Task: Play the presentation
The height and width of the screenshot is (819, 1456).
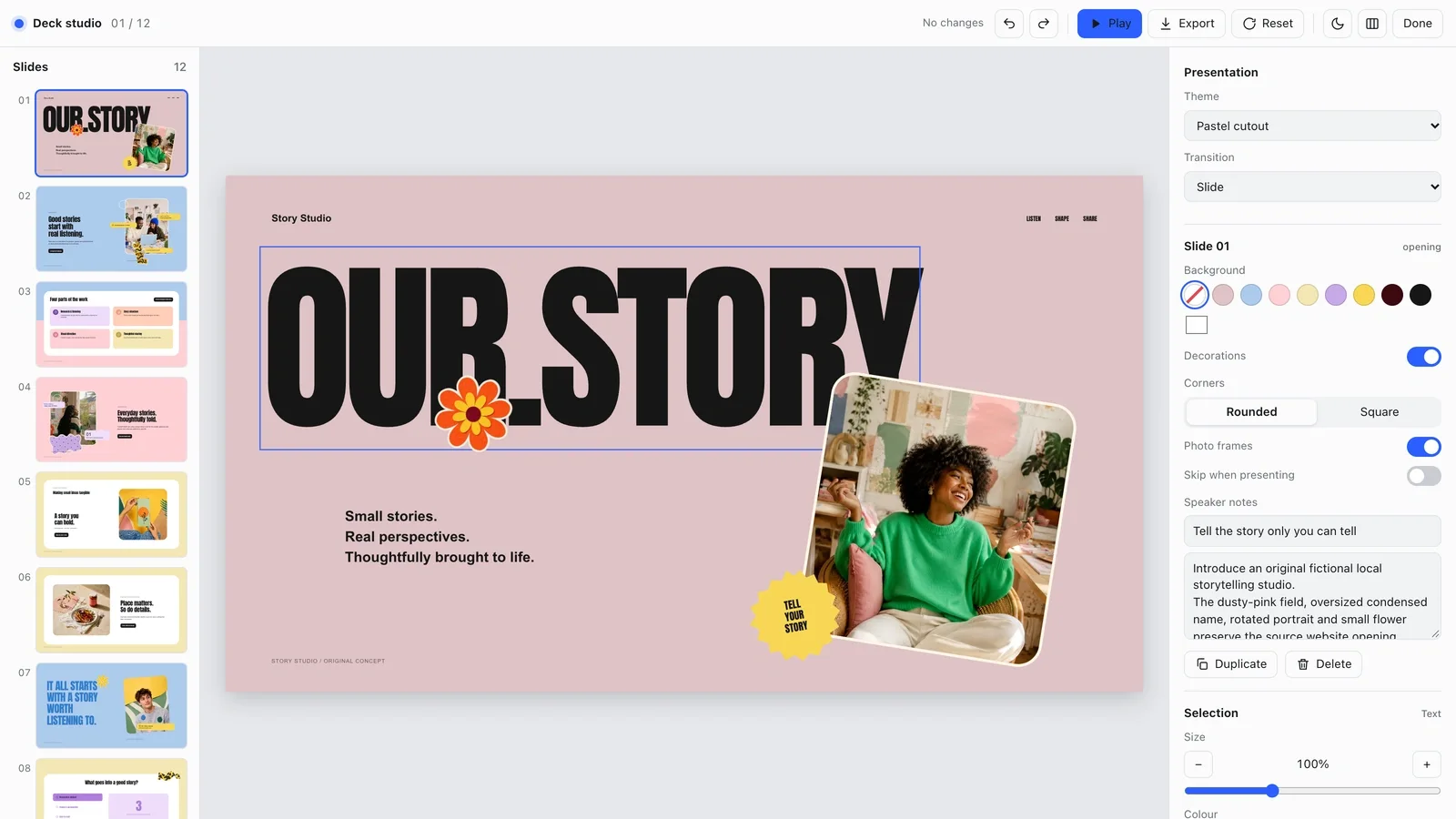Action: [x=1109, y=24]
